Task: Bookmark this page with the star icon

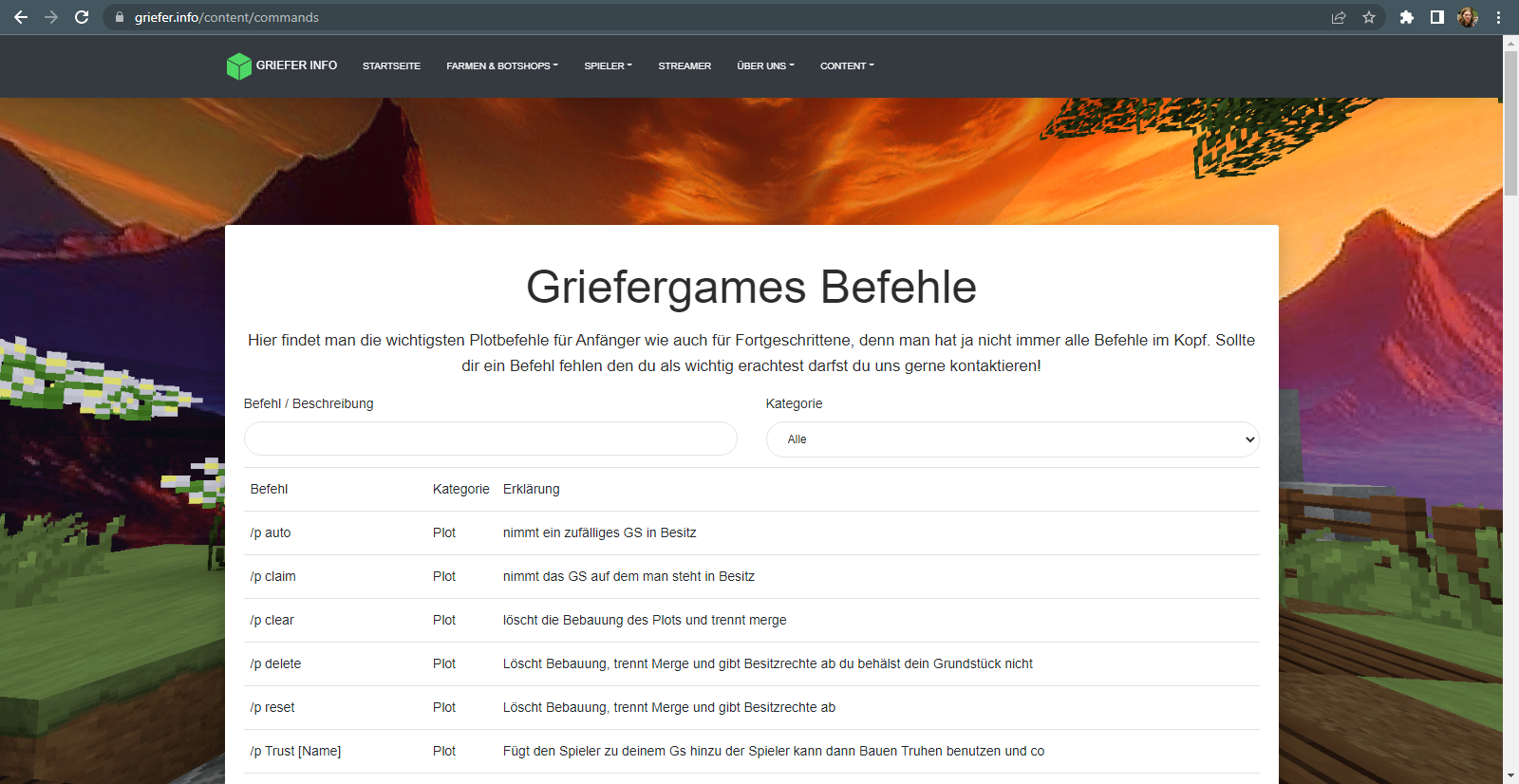Action: 1369,17
